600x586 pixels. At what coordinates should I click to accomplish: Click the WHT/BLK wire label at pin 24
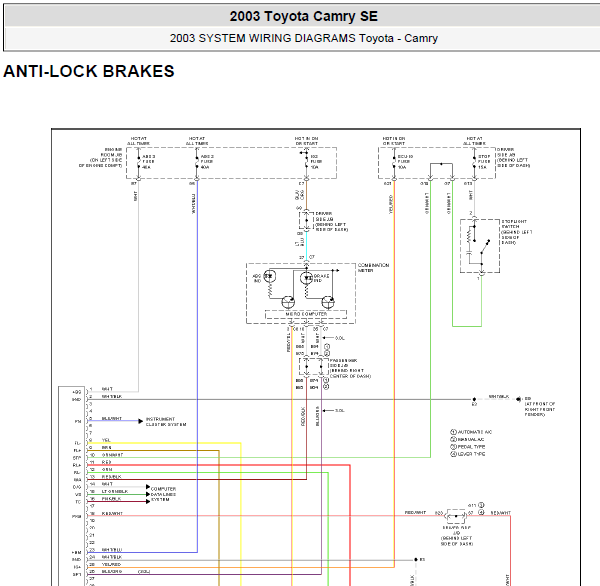(112, 557)
